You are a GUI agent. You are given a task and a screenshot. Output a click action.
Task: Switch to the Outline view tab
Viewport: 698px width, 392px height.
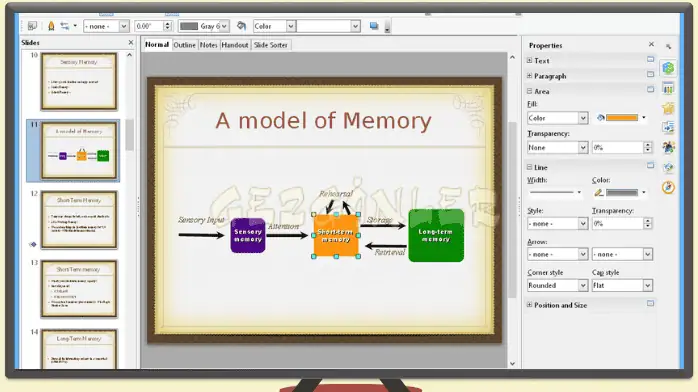(184, 45)
